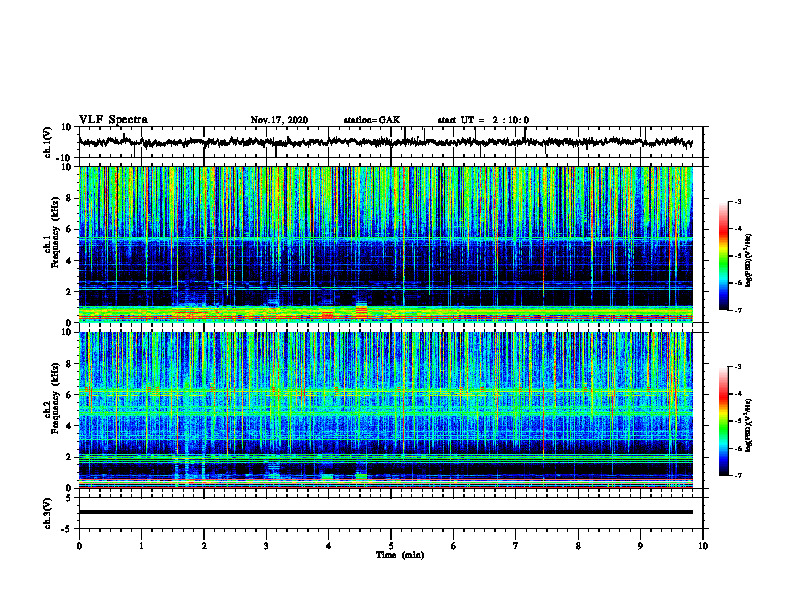Click the "5" tick of the ch.3(V) axis
Screen dimensions: 792x612
click(70, 497)
